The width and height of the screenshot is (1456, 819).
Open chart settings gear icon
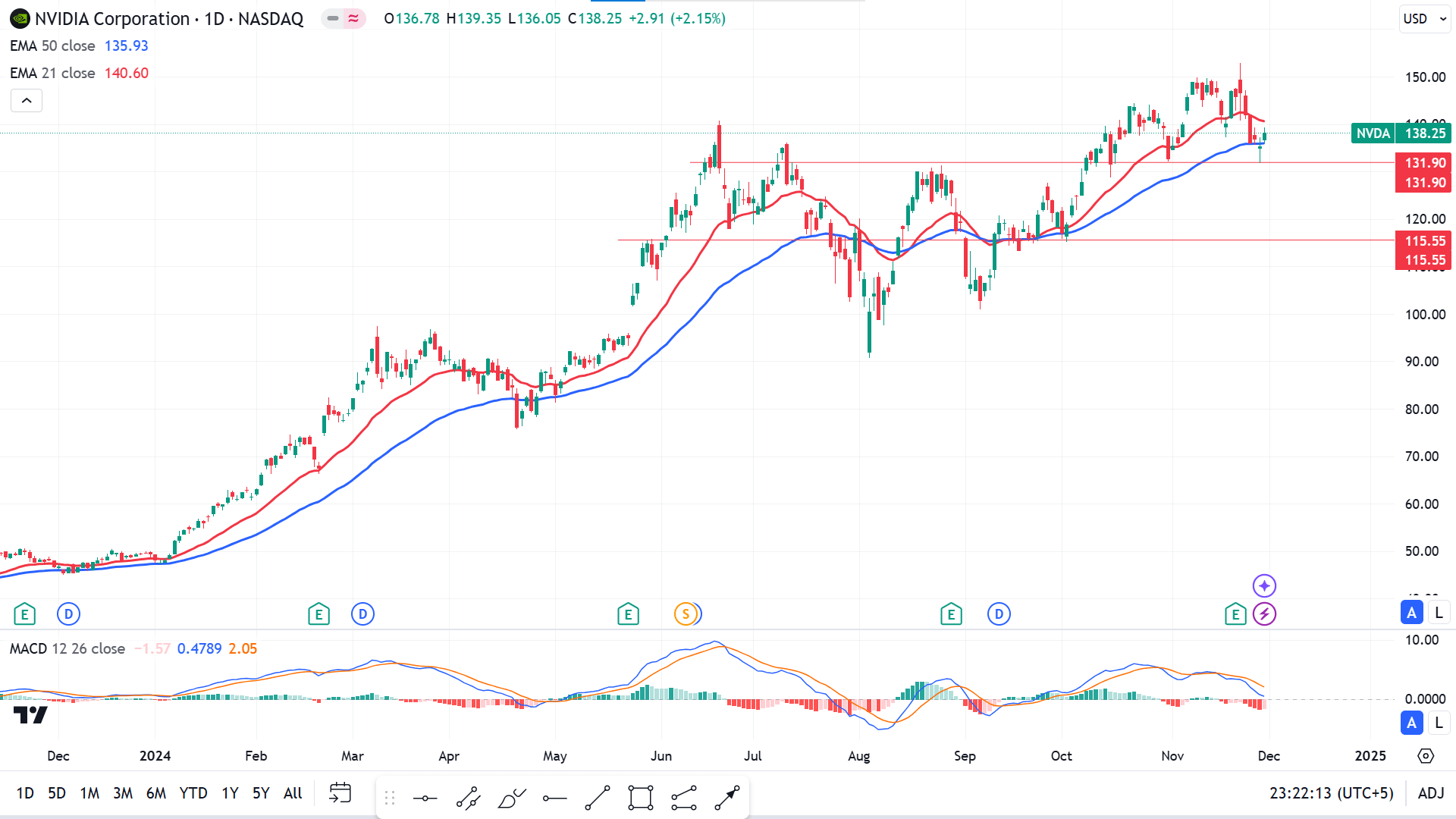point(1426,756)
